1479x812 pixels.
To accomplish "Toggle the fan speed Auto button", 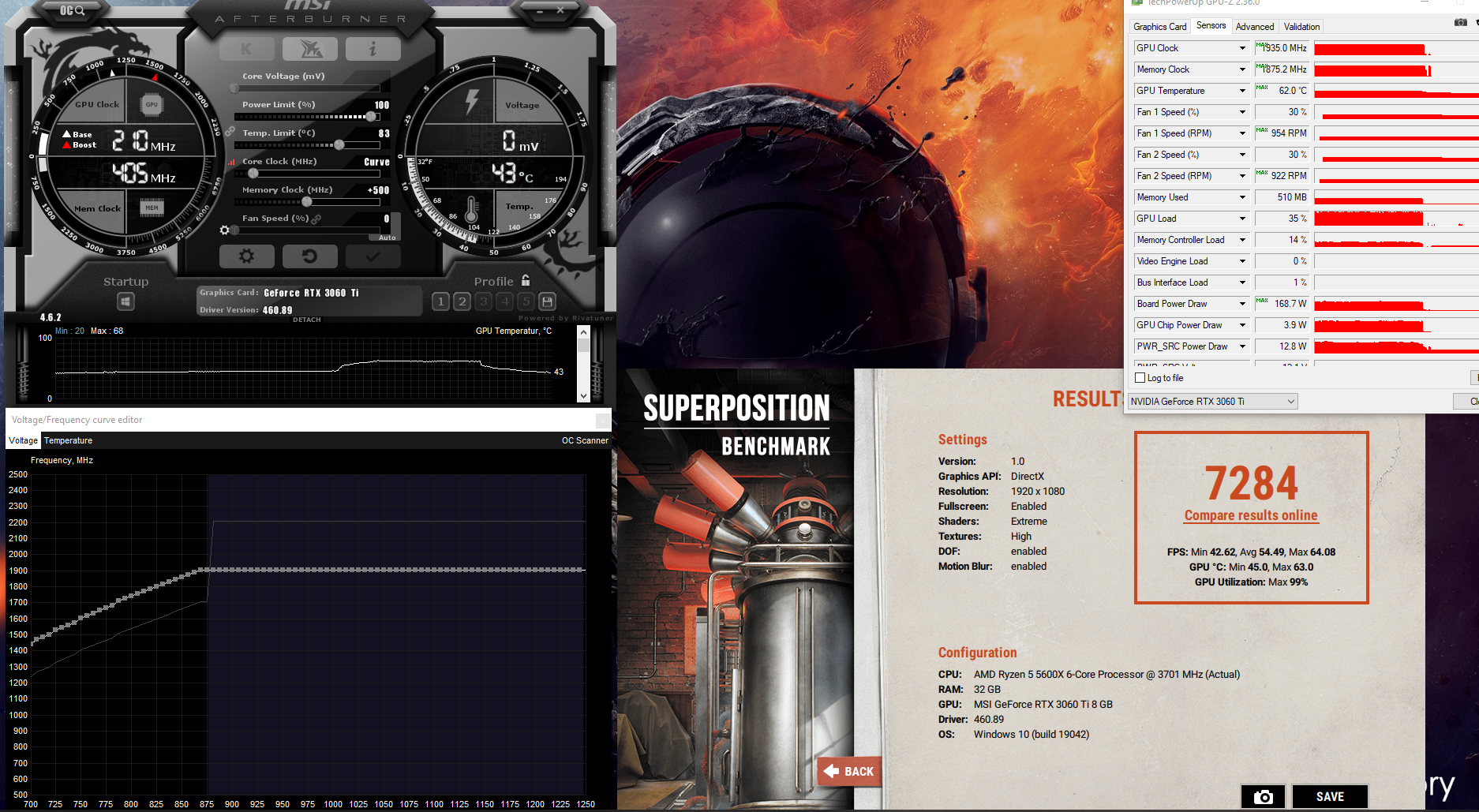I will click(387, 238).
